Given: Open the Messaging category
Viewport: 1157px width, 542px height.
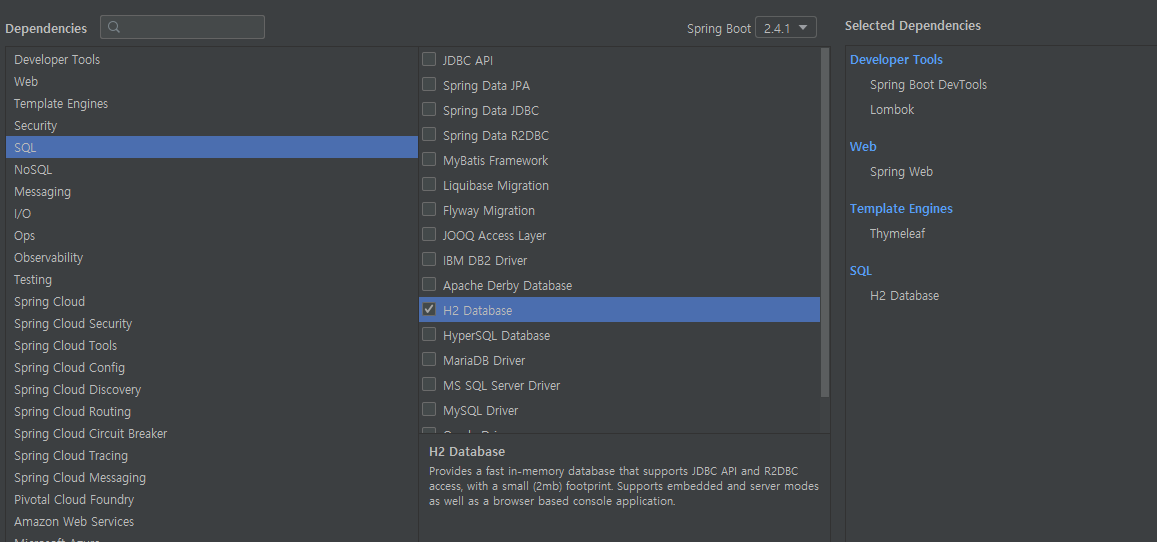Looking at the screenshot, I should [212, 191].
